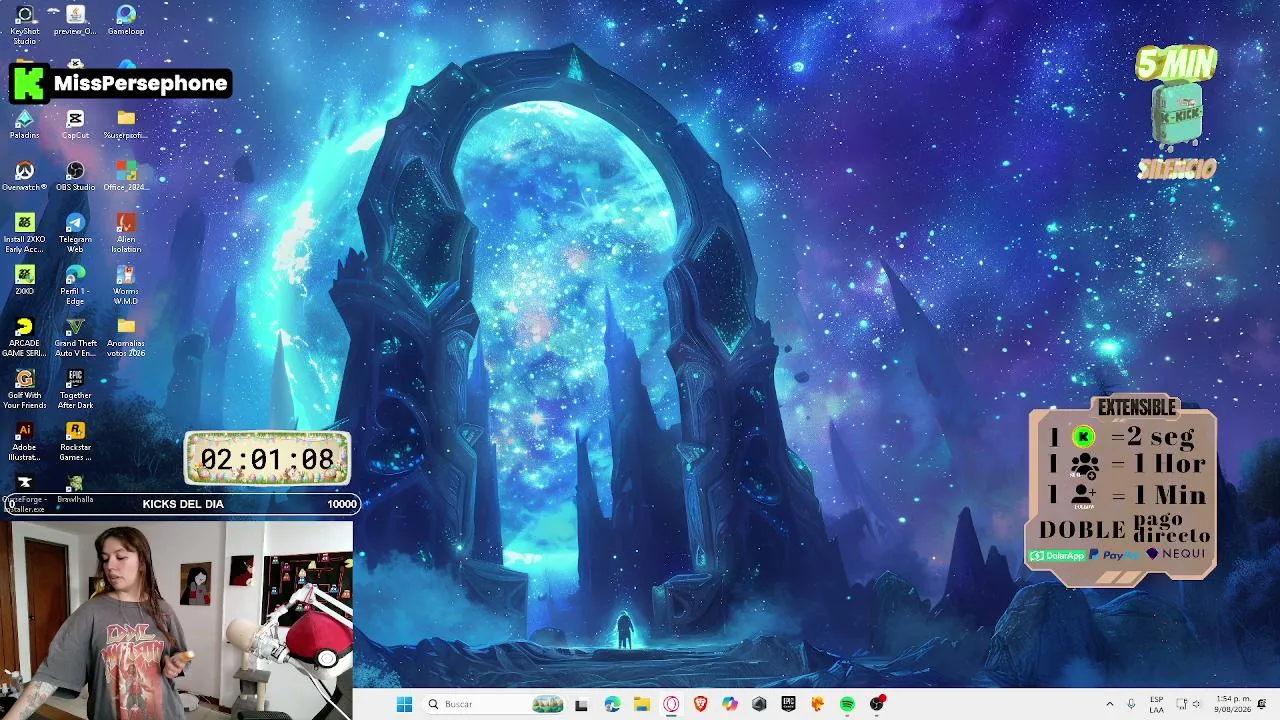Select the preview desktop file icon

point(75,20)
